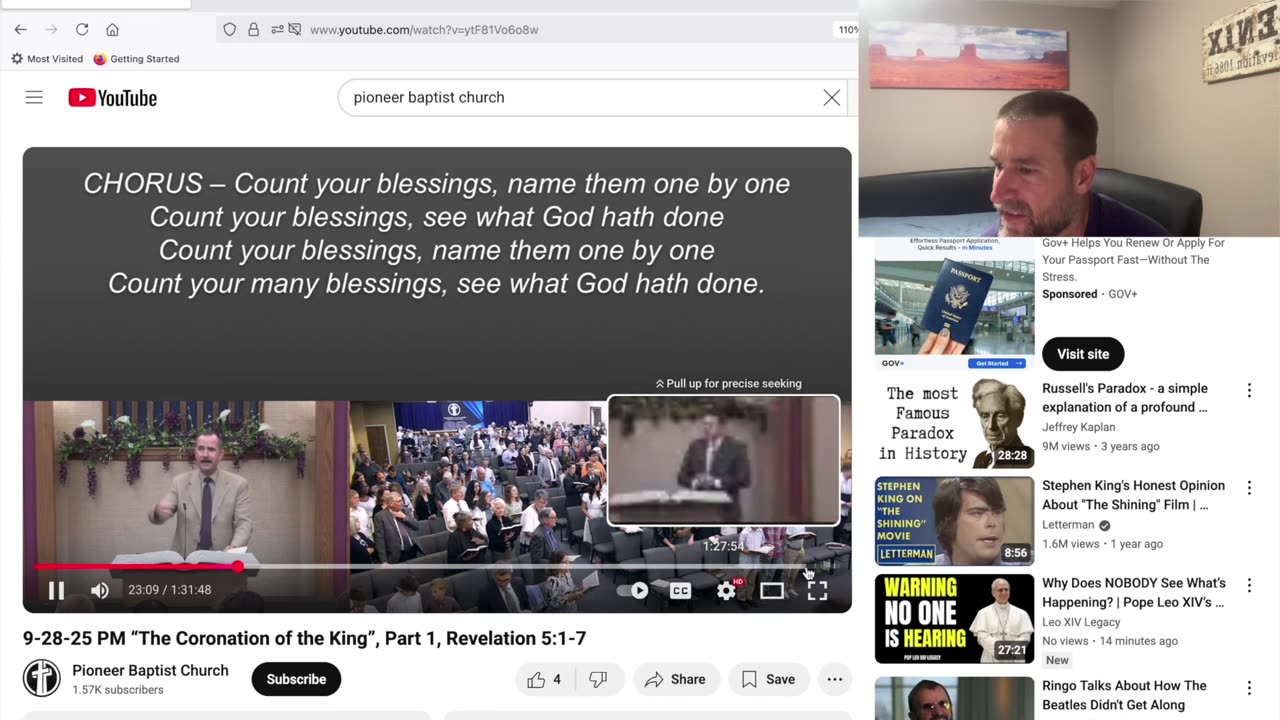The width and height of the screenshot is (1280, 720).
Task: Open Pioneer Baptist Church channel avatar
Action: (x=42, y=678)
